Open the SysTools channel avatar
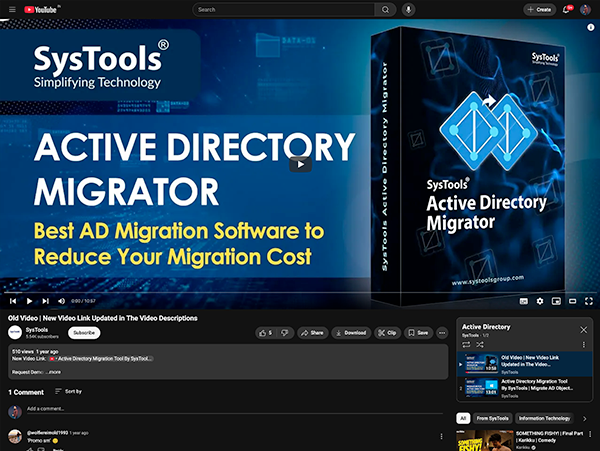 tap(15, 332)
